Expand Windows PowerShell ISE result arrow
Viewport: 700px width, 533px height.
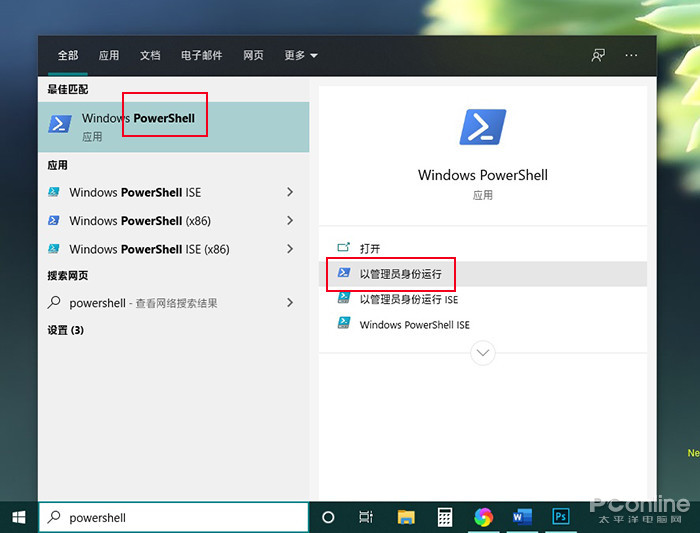[290, 192]
